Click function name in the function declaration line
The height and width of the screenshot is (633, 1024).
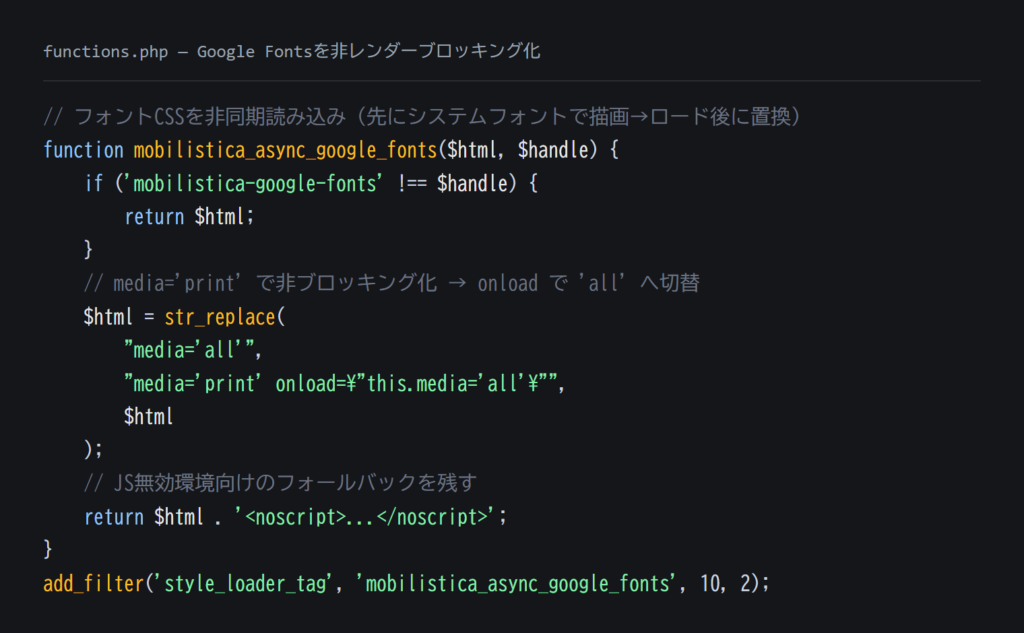(x=285, y=150)
